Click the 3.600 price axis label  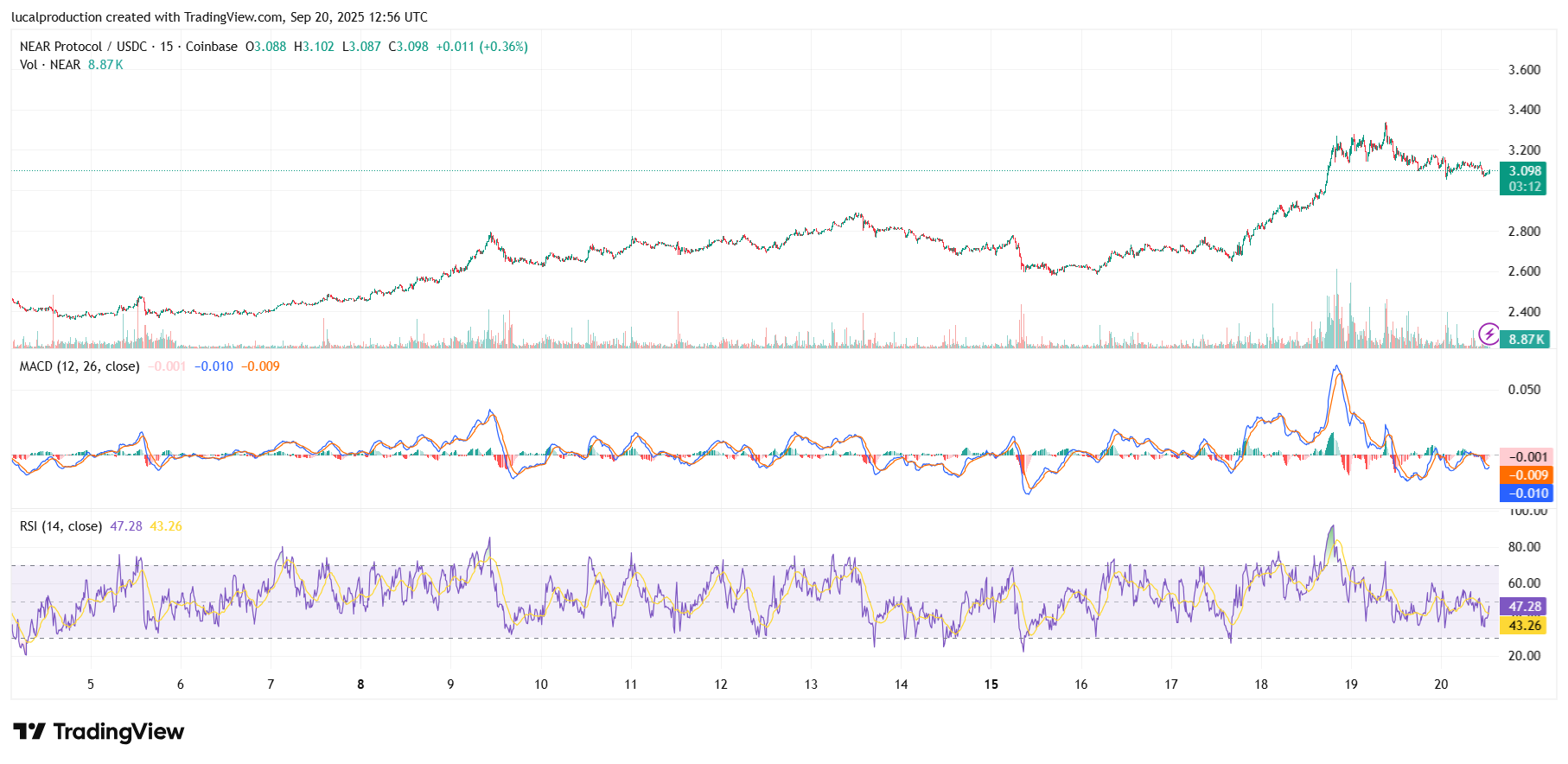[x=1524, y=70]
